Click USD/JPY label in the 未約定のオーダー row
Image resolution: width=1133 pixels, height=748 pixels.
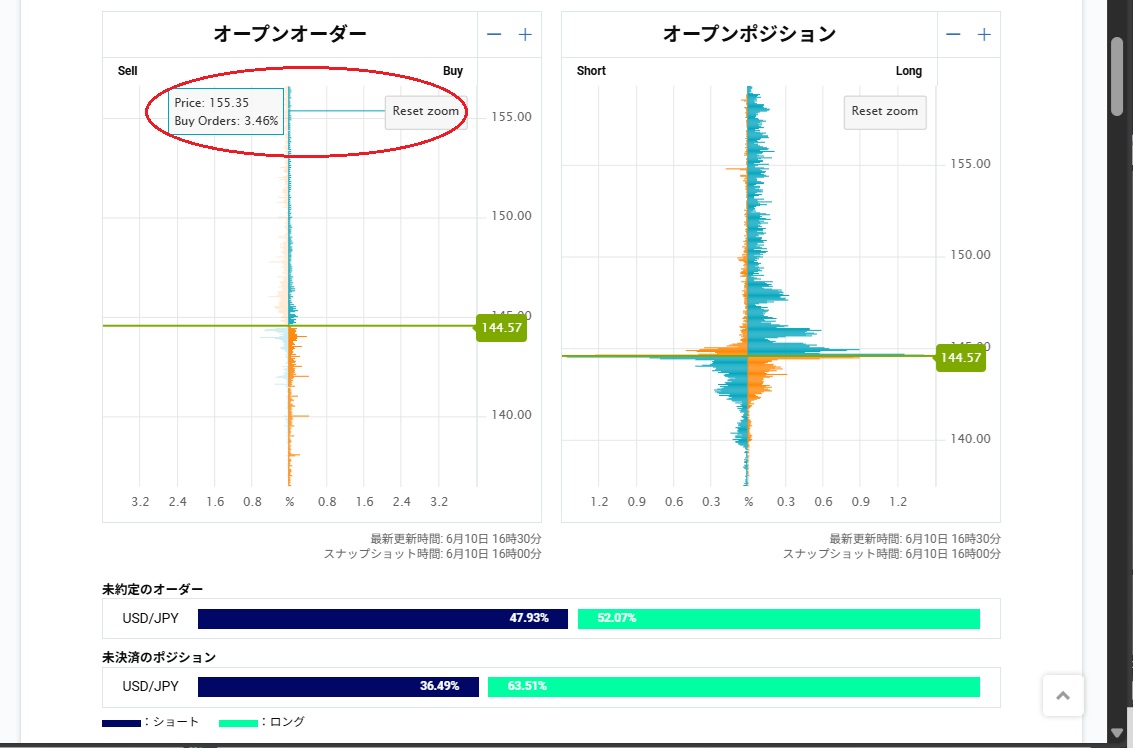tap(150, 619)
